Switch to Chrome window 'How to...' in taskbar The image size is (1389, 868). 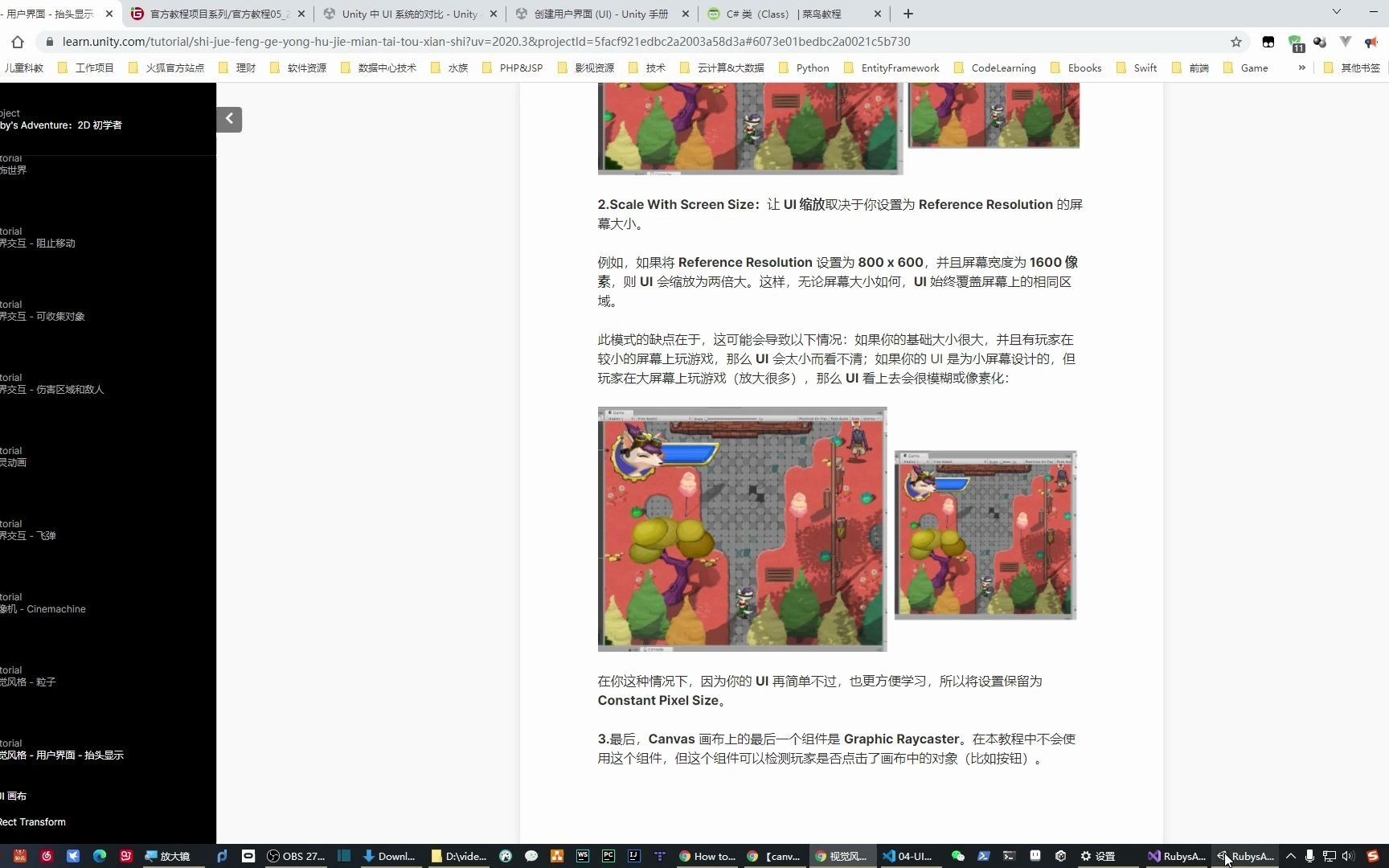click(x=707, y=856)
